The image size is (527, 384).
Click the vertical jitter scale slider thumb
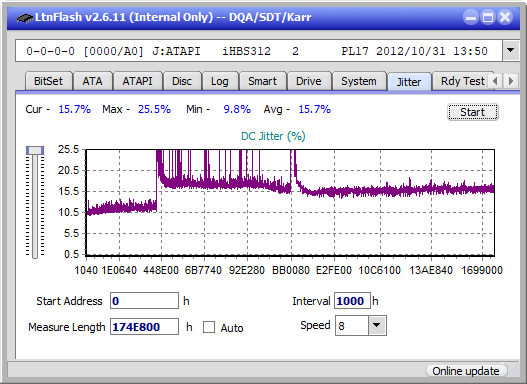coord(35,150)
